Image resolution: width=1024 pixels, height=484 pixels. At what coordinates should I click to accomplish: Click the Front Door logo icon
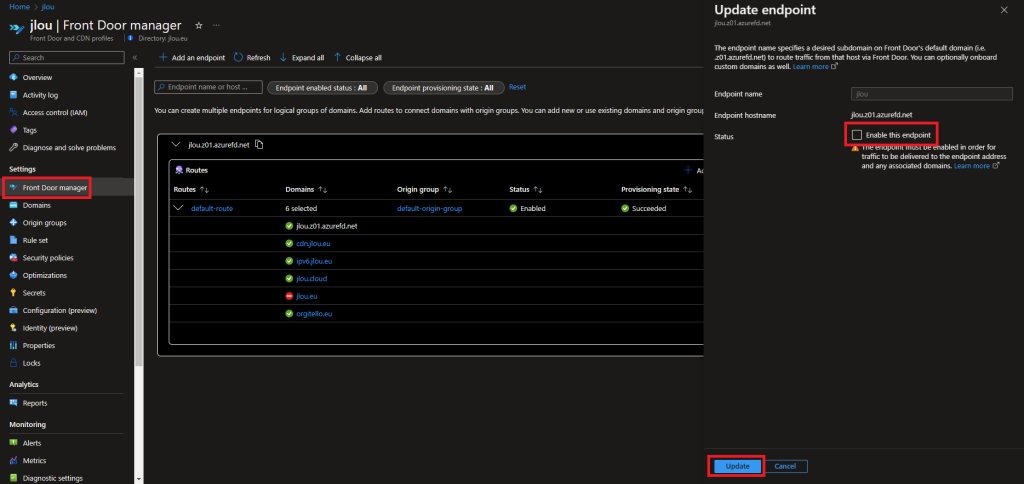pos(17,29)
